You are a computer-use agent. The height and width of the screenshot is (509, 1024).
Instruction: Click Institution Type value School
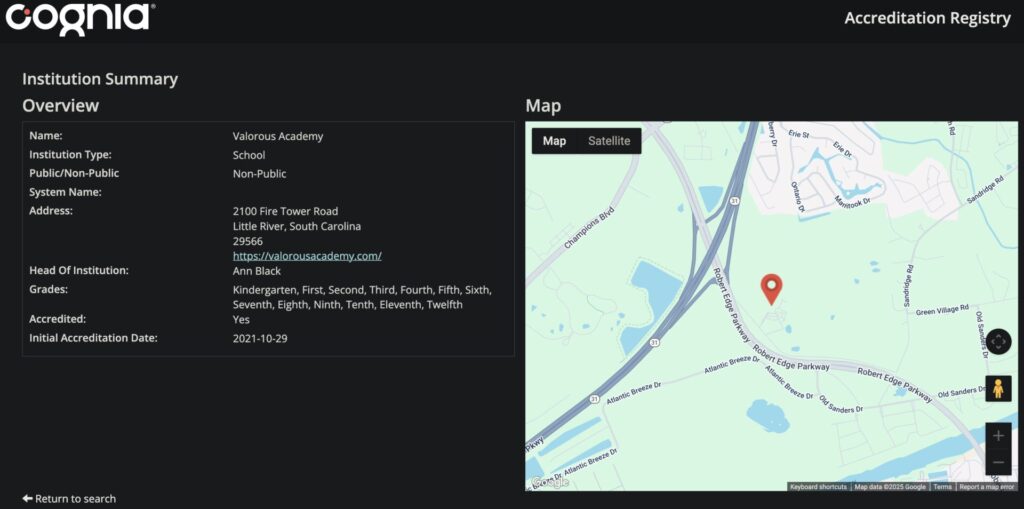tap(249, 155)
